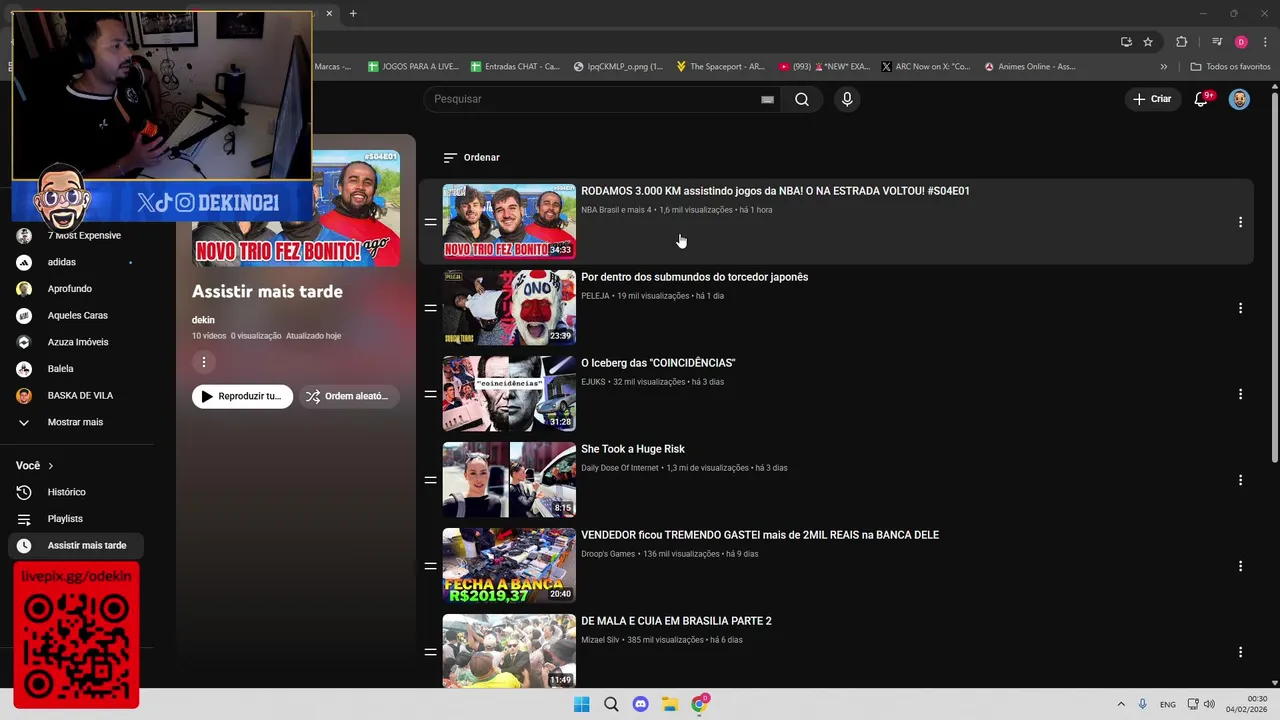The height and width of the screenshot is (720, 1280).
Task: Visit the PELEJA channel link
Action: [x=595, y=296]
